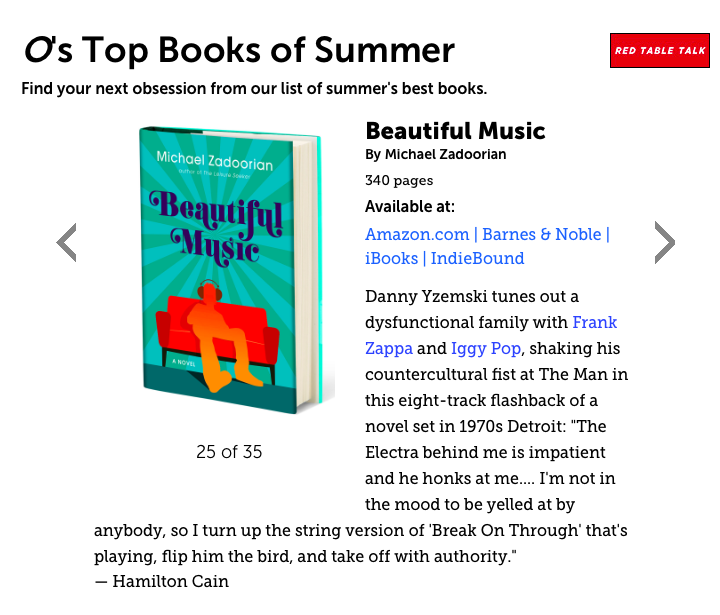
Task: Click the 'Available at:' label
Action: coord(410,207)
